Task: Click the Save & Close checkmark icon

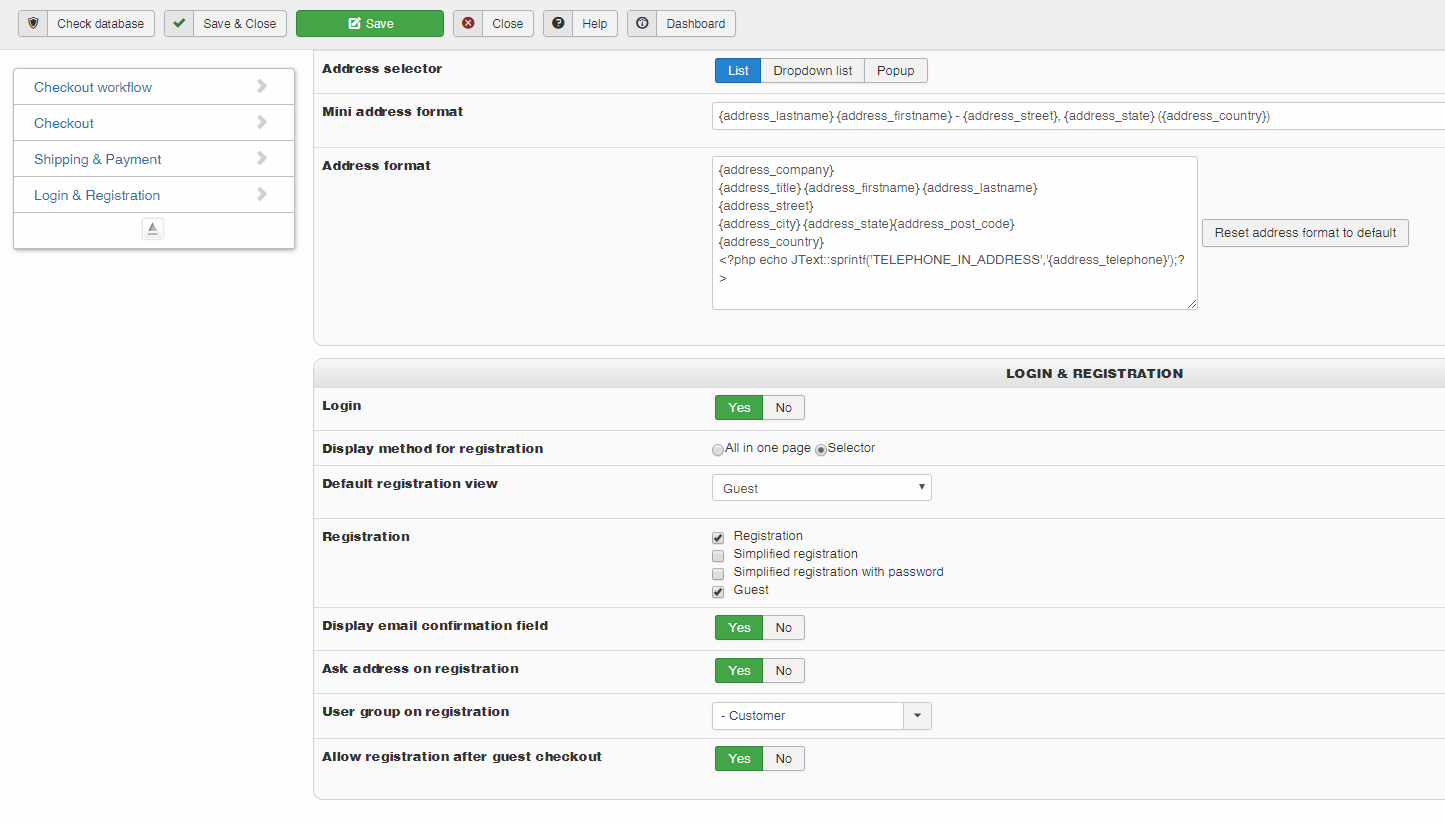Action: tap(179, 23)
